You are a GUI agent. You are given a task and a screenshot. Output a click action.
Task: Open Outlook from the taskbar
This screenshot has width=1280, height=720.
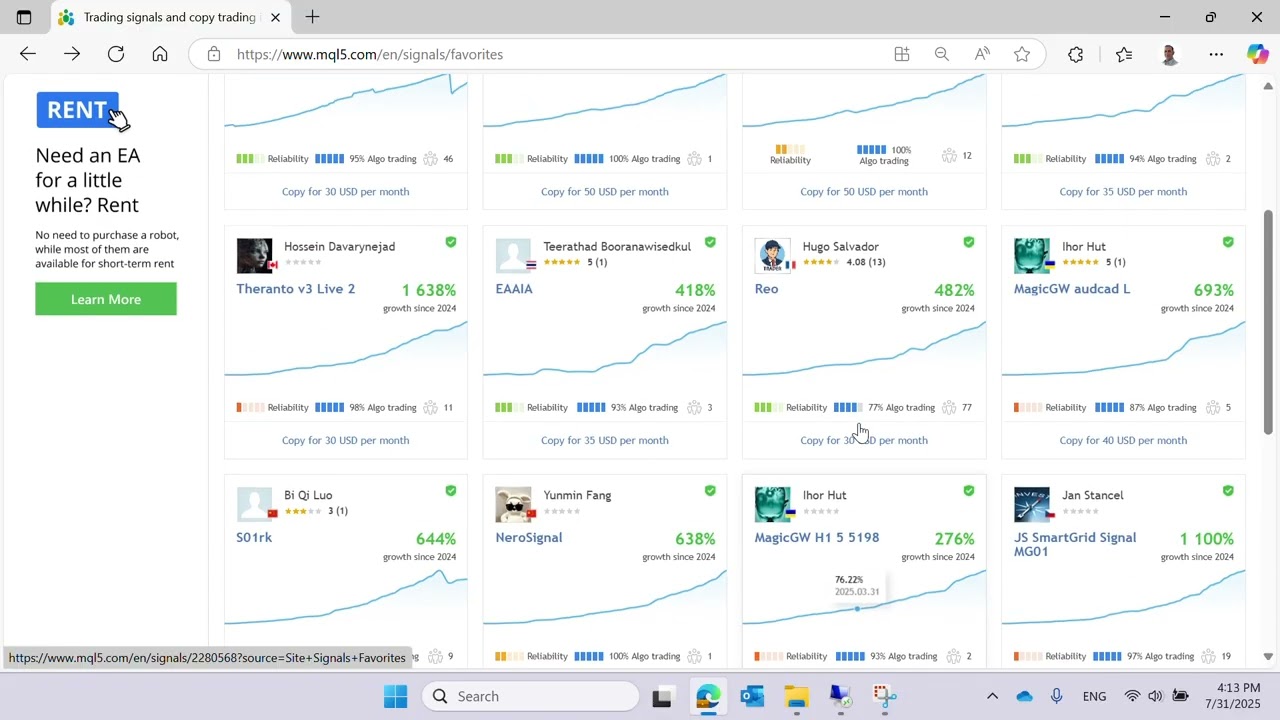[x=752, y=696]
